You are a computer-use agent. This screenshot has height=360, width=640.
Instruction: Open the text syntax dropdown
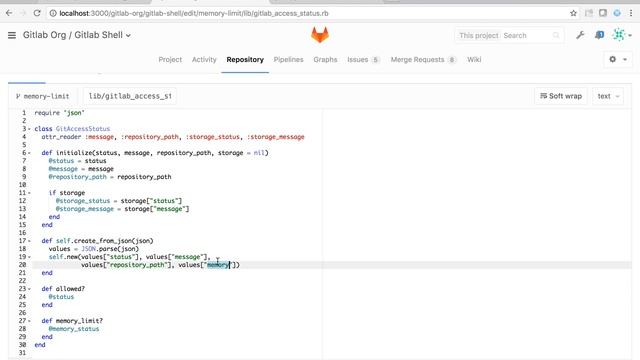[608, 96]
